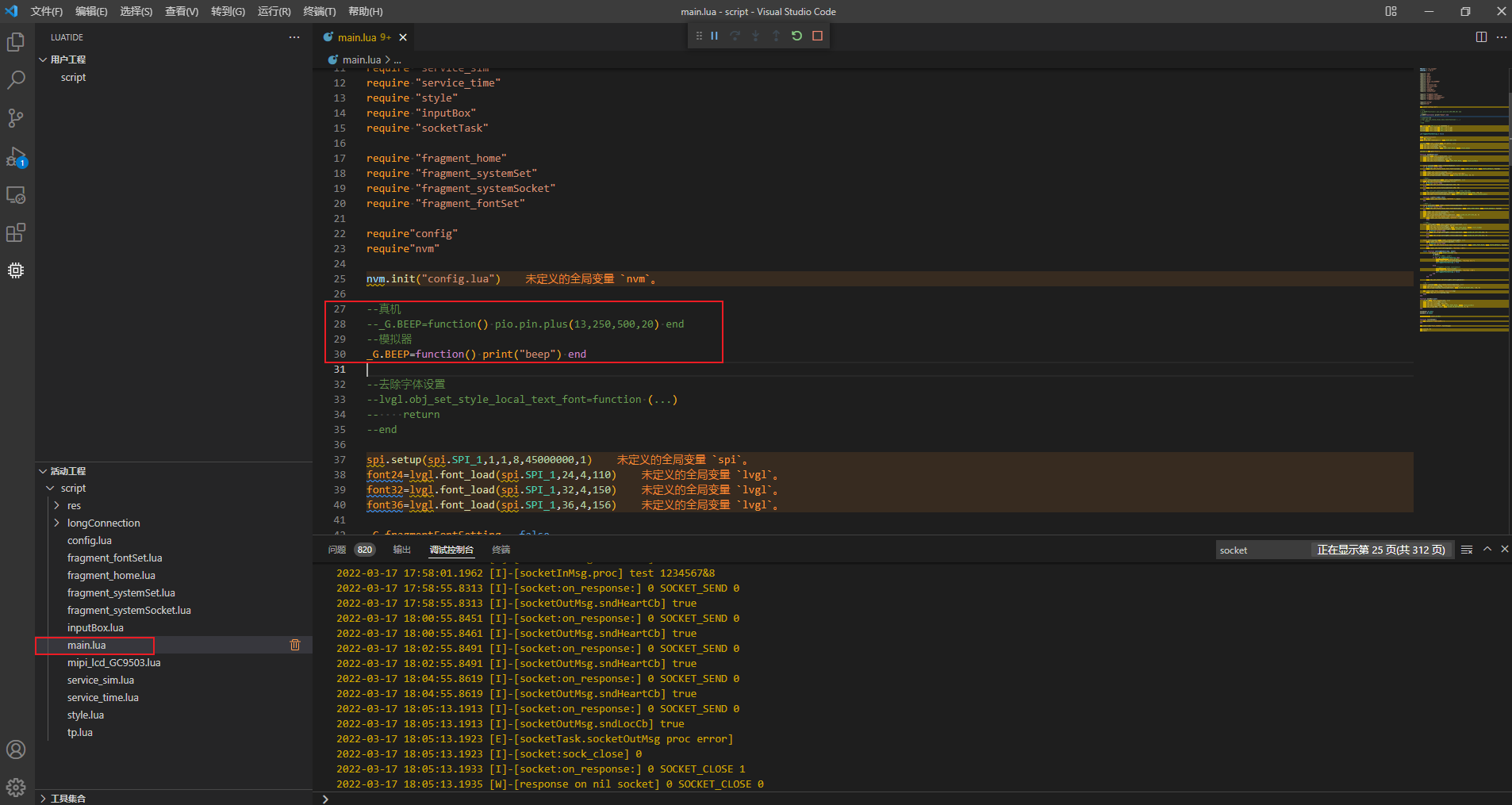Open config.lua from the file tree

[90, 541]
